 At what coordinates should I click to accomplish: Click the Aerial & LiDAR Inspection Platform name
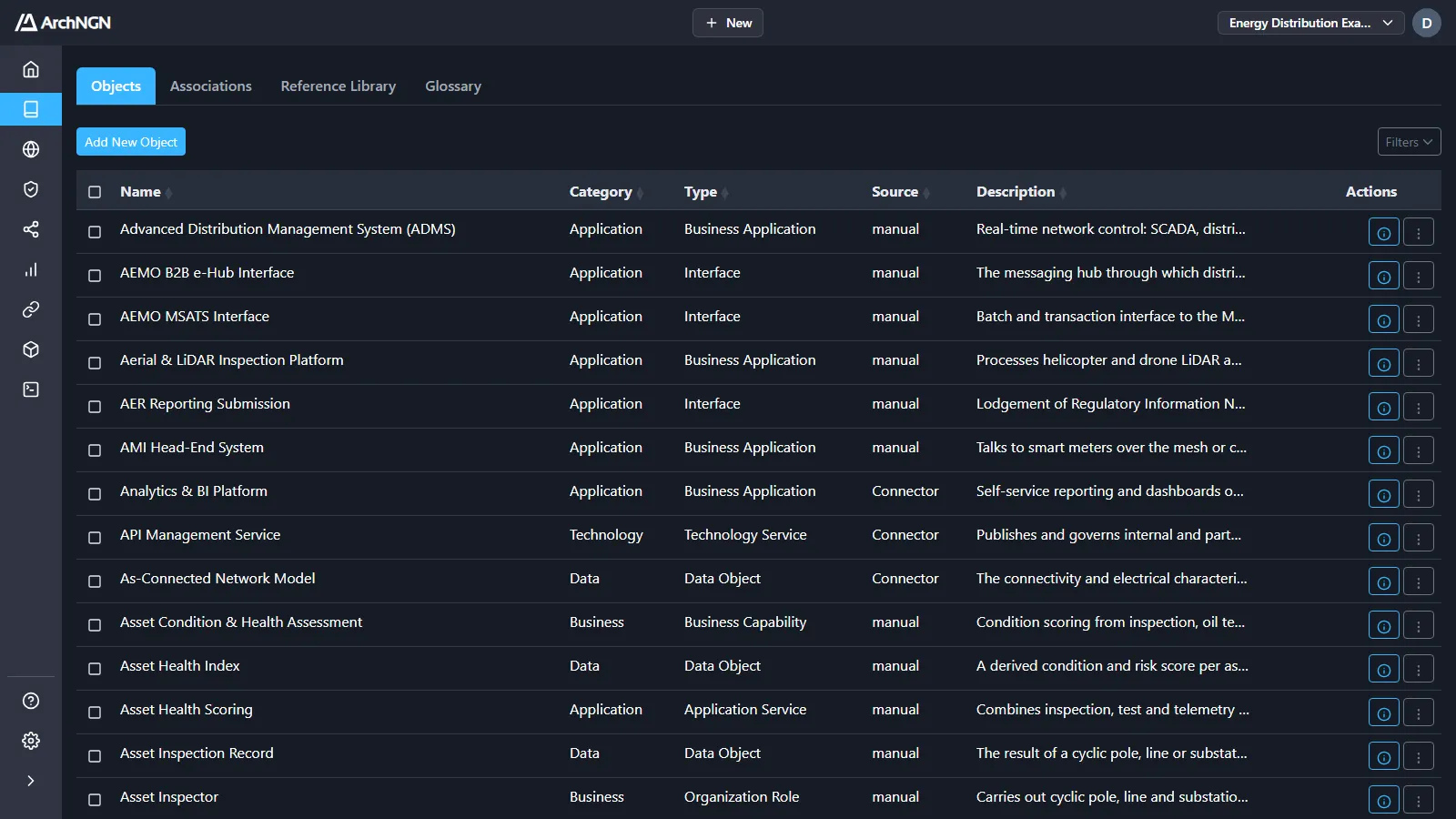pyautogui.click(x=232, y=360)
